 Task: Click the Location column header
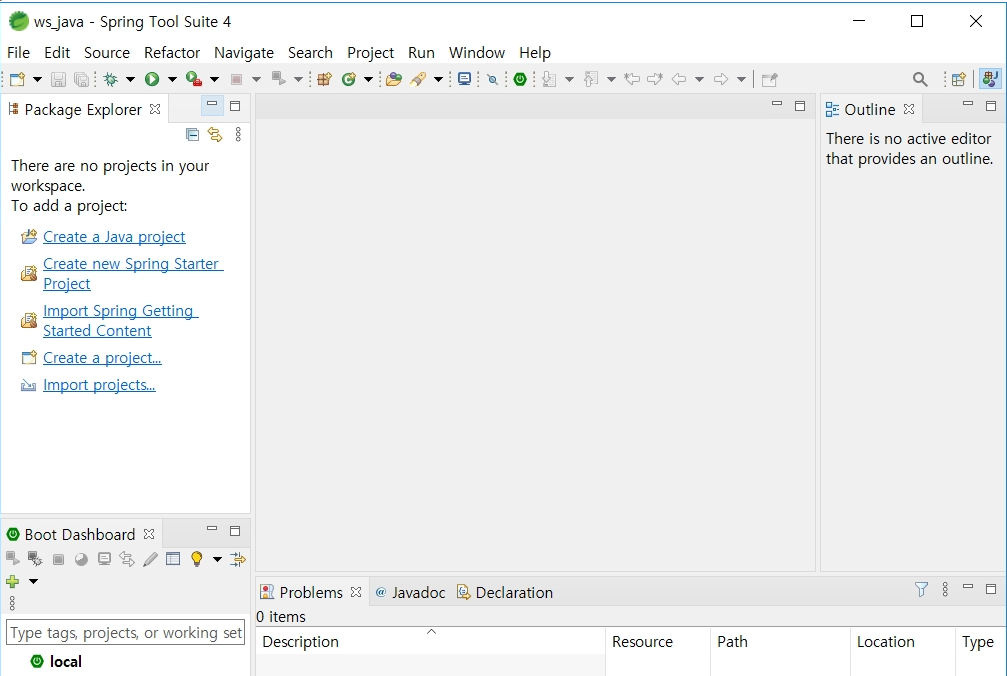point(903,641)
